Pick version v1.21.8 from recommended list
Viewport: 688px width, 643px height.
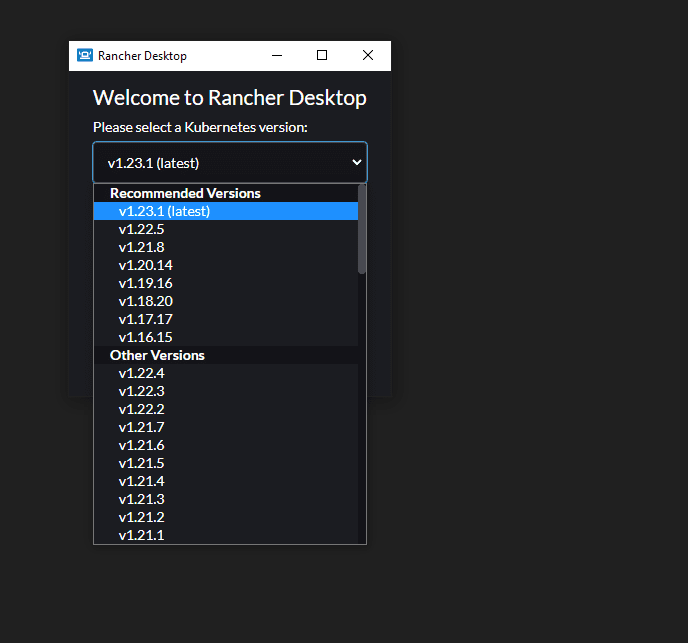click(226, 247)
